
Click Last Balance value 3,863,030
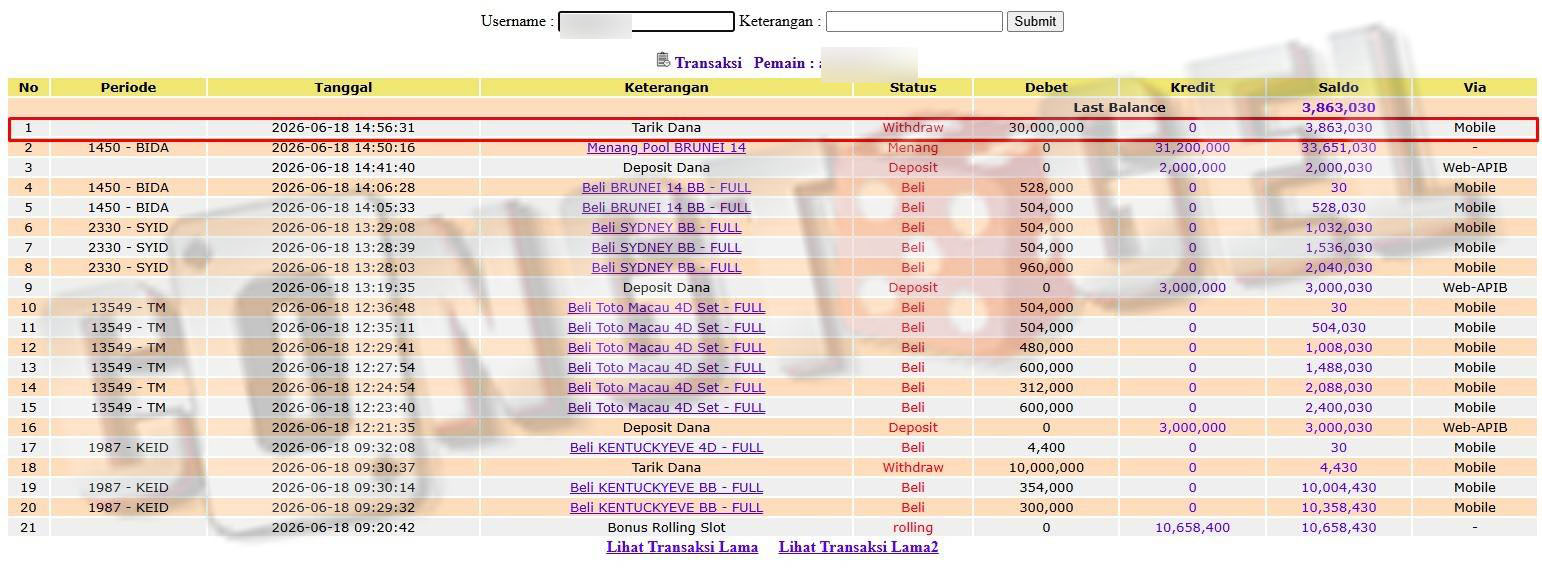(1338, 107)
